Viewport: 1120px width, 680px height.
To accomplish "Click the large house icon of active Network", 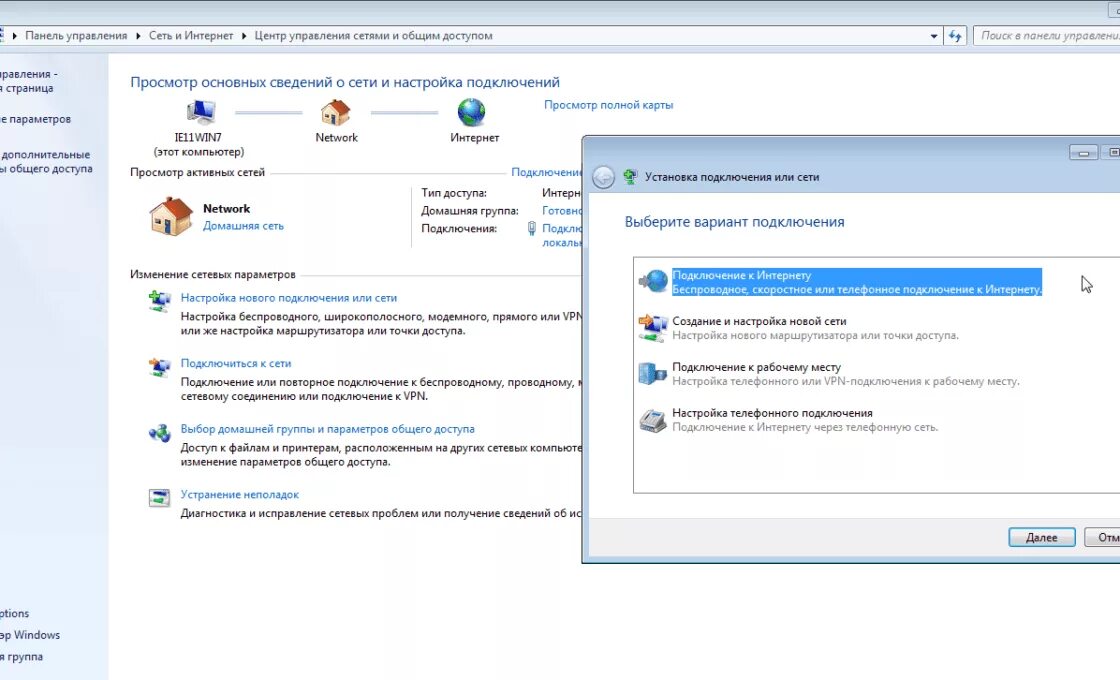I will coord(171,216).
